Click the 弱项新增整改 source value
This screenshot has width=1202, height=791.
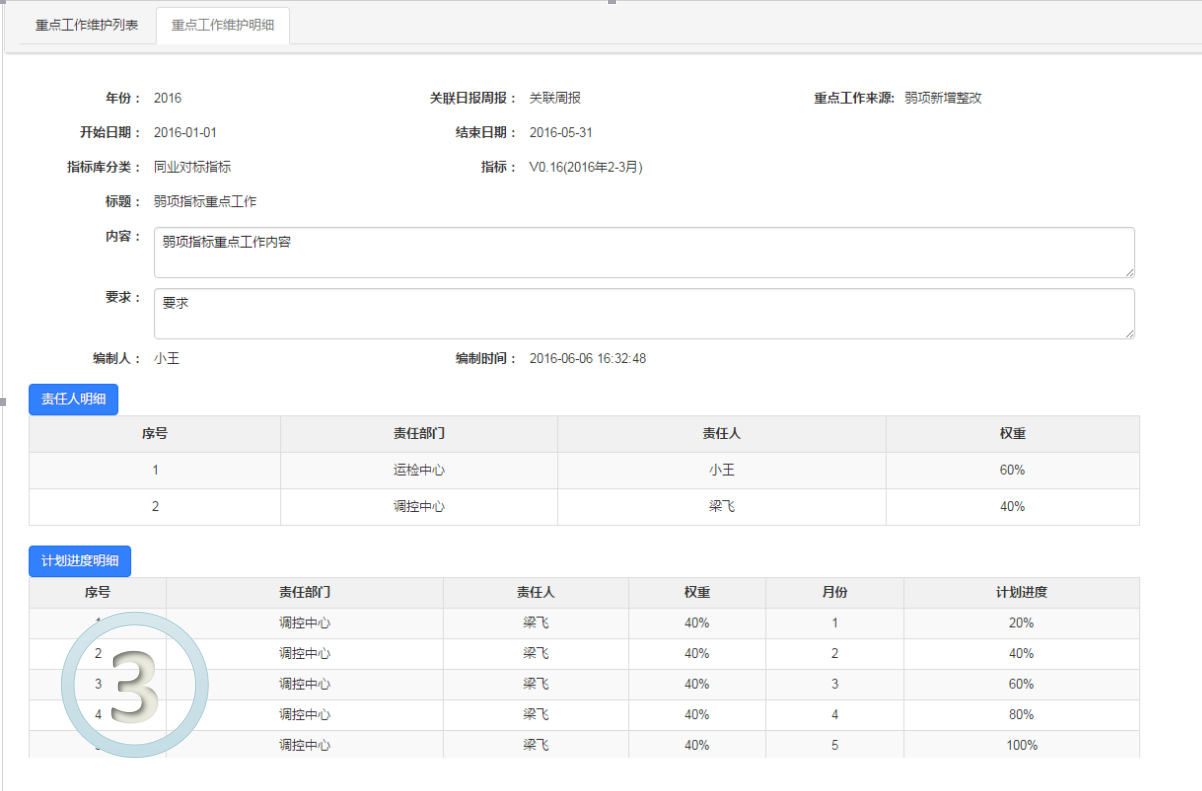[942, 98]
